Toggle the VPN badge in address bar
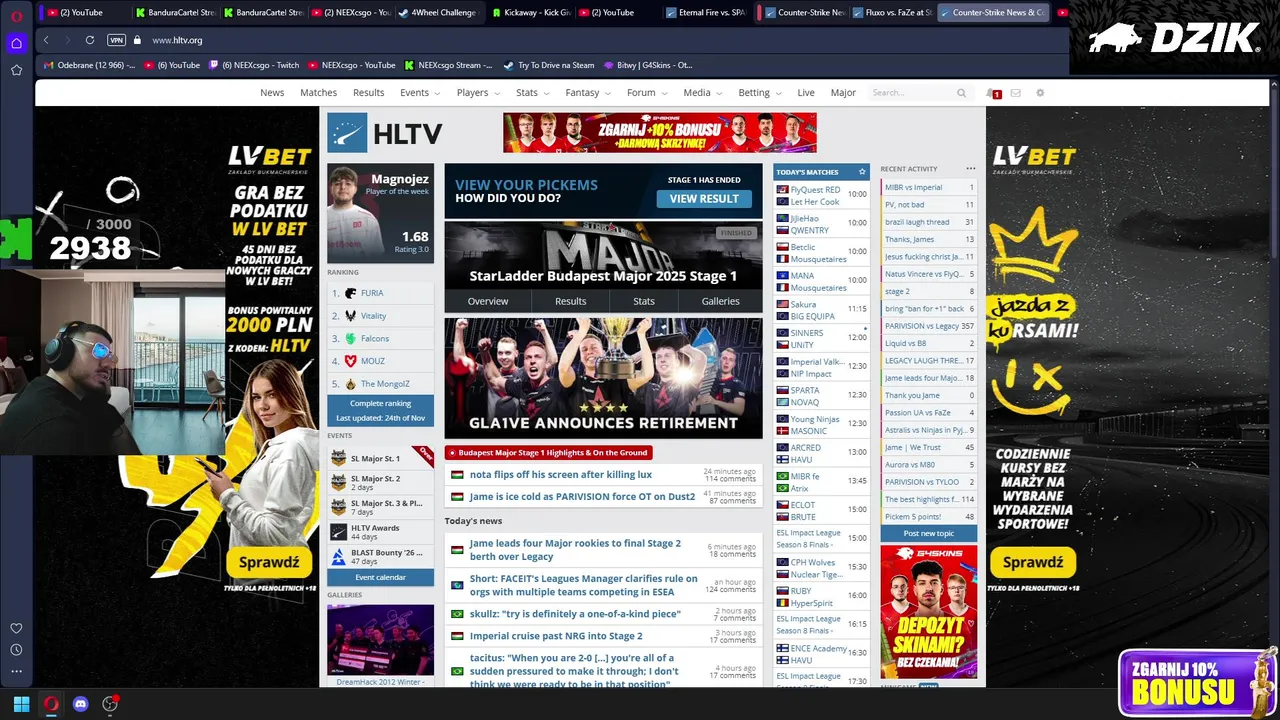1280x720 pixels. pos(116,40)
